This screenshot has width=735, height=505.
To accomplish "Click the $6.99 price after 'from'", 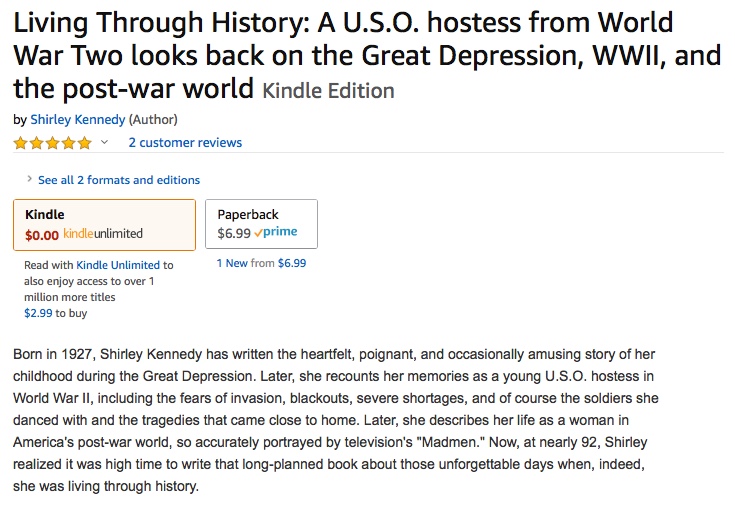I will click(292, 263).
